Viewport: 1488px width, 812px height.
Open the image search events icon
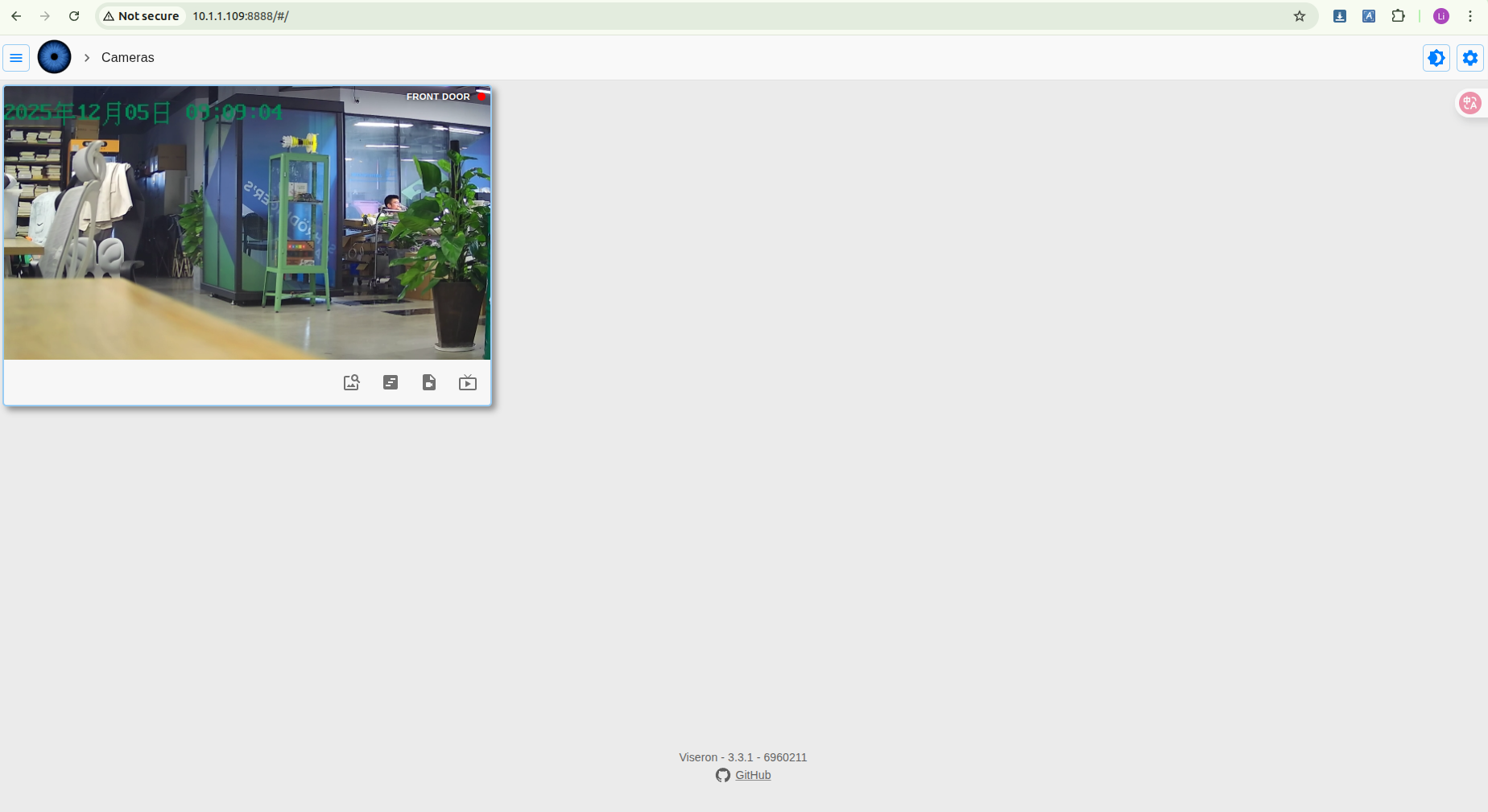(351, 382)
